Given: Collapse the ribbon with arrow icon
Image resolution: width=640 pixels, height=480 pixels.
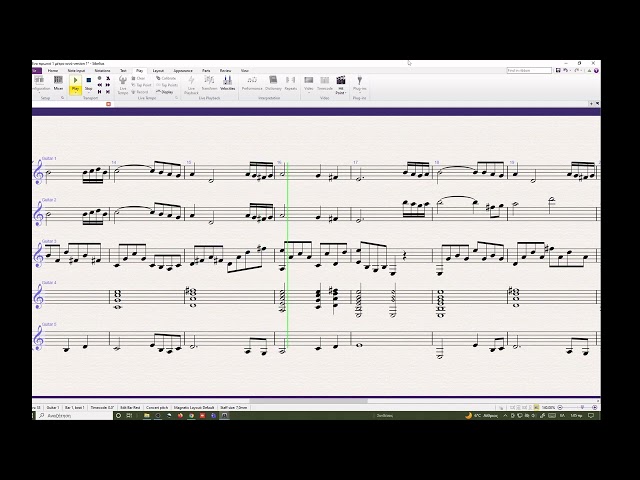Looking at the screenshot, I should 589,71.
